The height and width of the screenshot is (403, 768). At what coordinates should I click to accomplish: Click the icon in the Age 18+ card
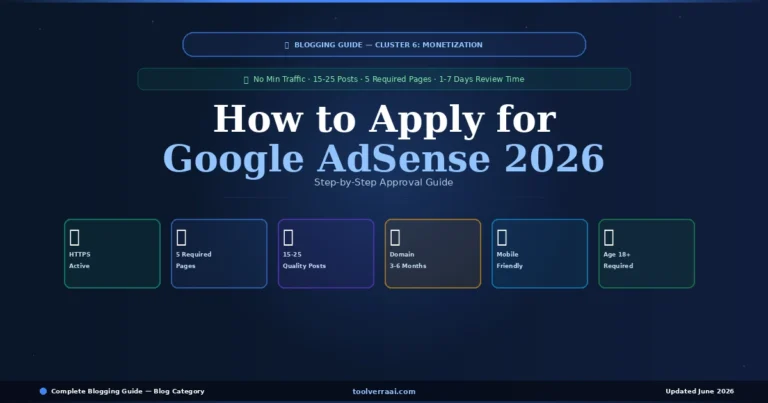coord(608,237)
